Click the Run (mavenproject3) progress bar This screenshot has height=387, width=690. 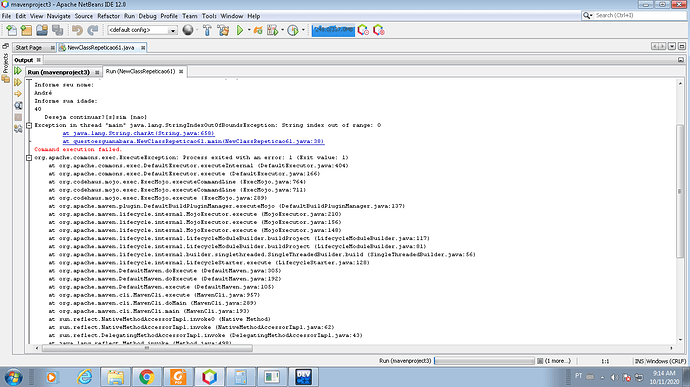click(x=484, y=361)
